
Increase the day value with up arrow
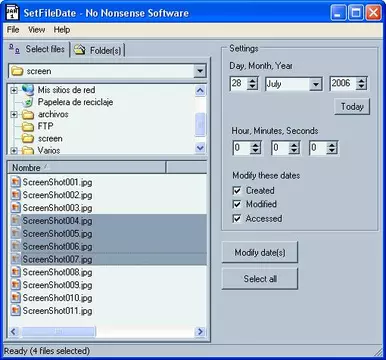(x=253, y=80)
